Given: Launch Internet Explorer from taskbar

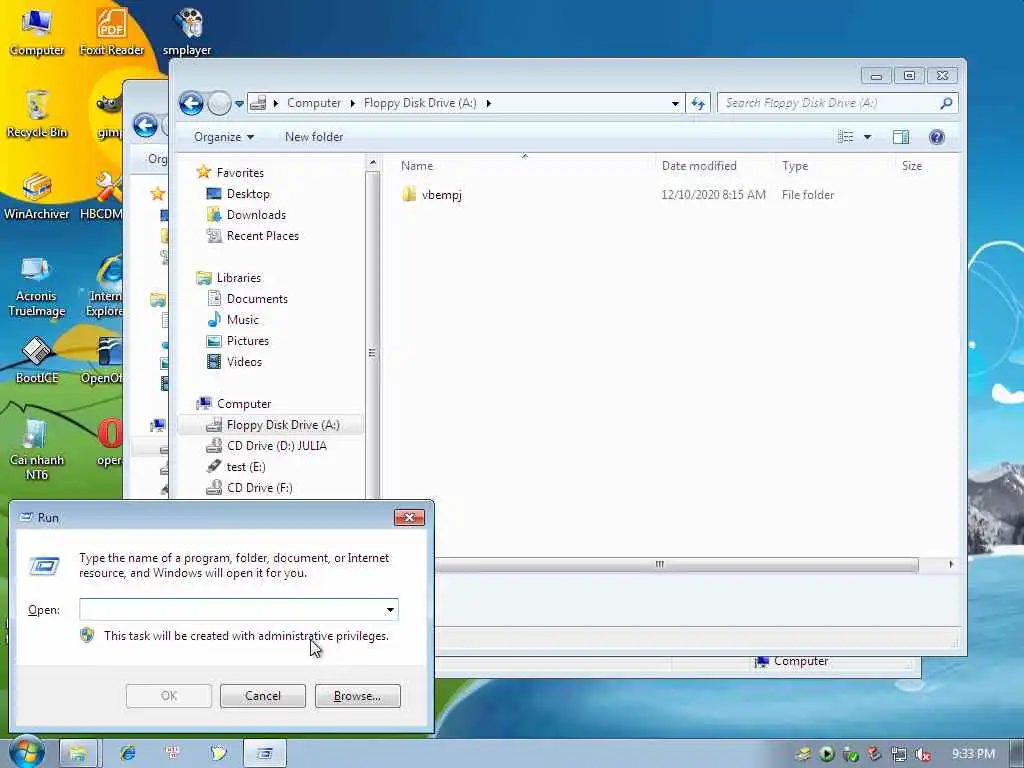Looking at the screenshot, I should (x=127, y=754).
